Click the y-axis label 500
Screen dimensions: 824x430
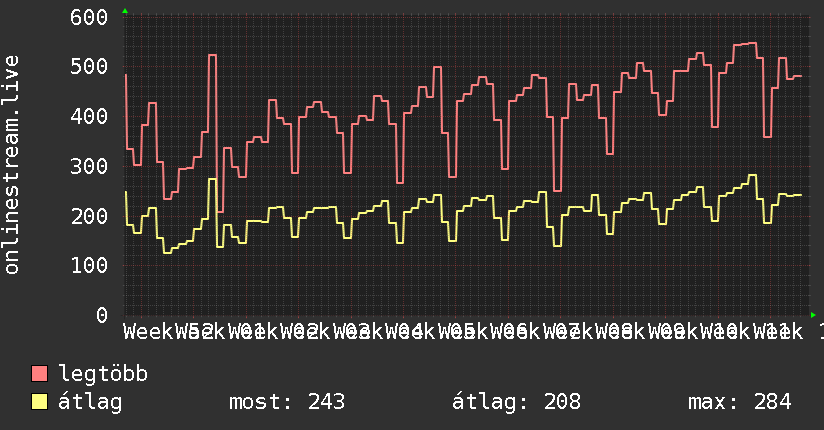point(89,66)
